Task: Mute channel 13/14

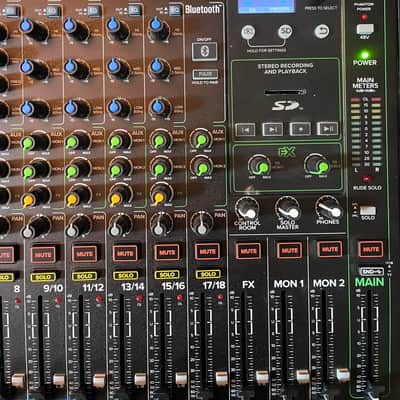Action: (125, 253)
